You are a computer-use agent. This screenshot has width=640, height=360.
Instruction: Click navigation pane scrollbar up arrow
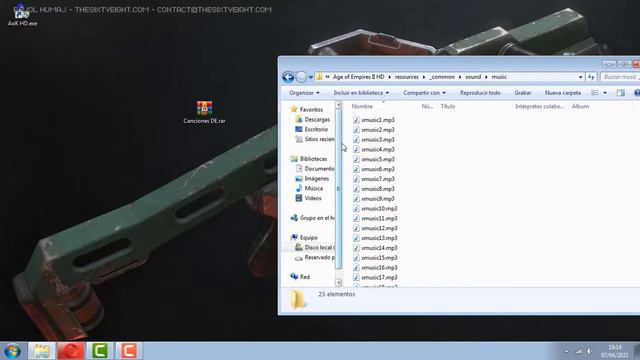[x=338, y=105]
